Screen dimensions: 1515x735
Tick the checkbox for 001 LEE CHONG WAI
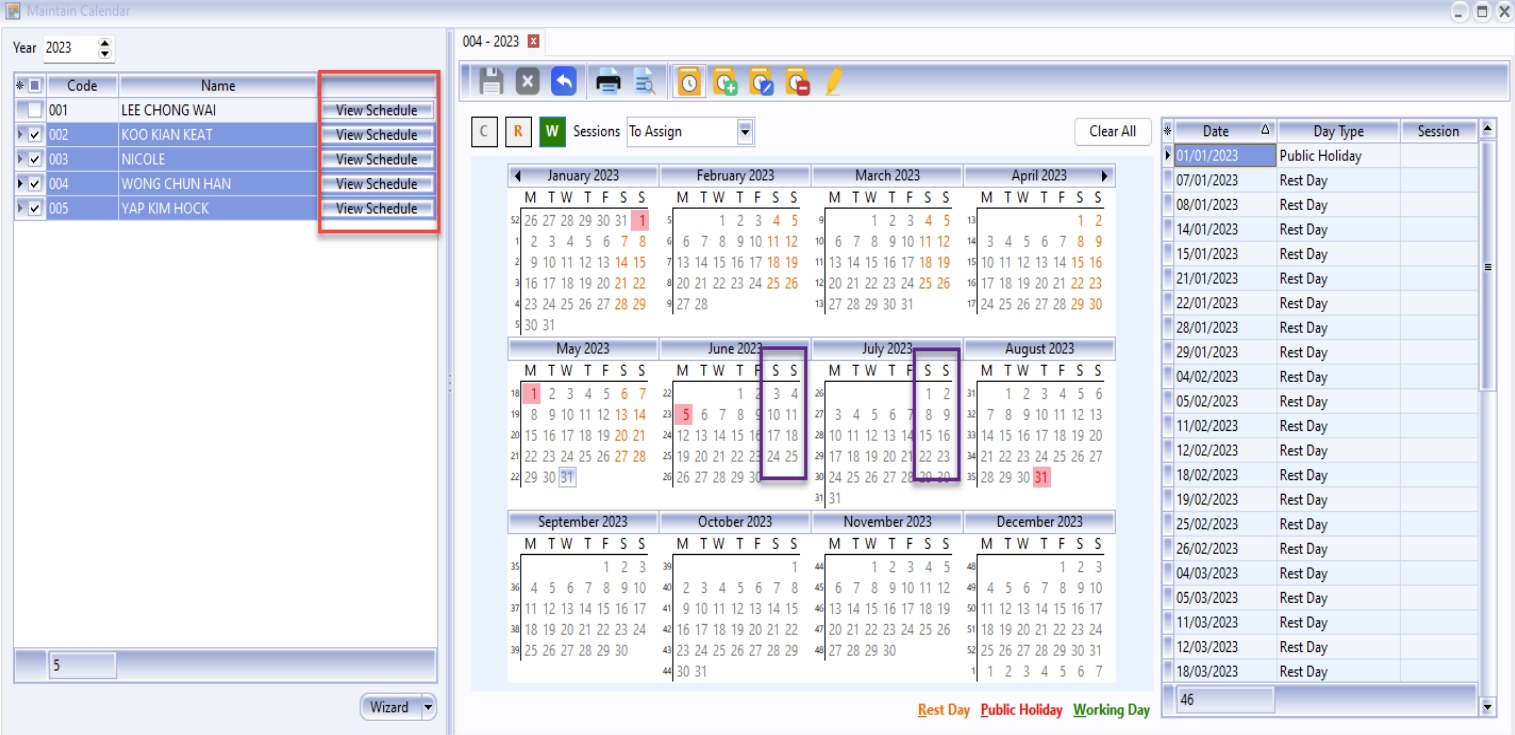35,110
